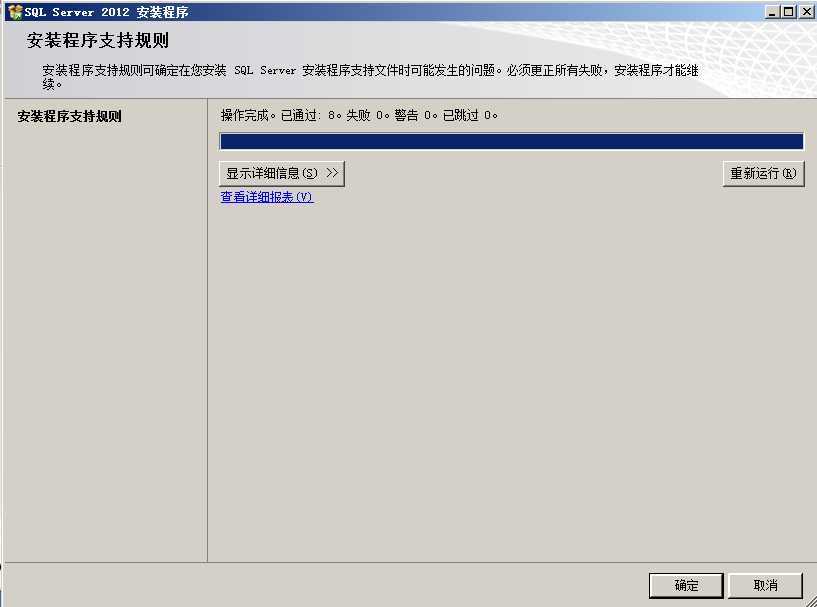Click the 重新运行(R) button to rerun checks
The image size is (817, 607).
pos(763,172)
